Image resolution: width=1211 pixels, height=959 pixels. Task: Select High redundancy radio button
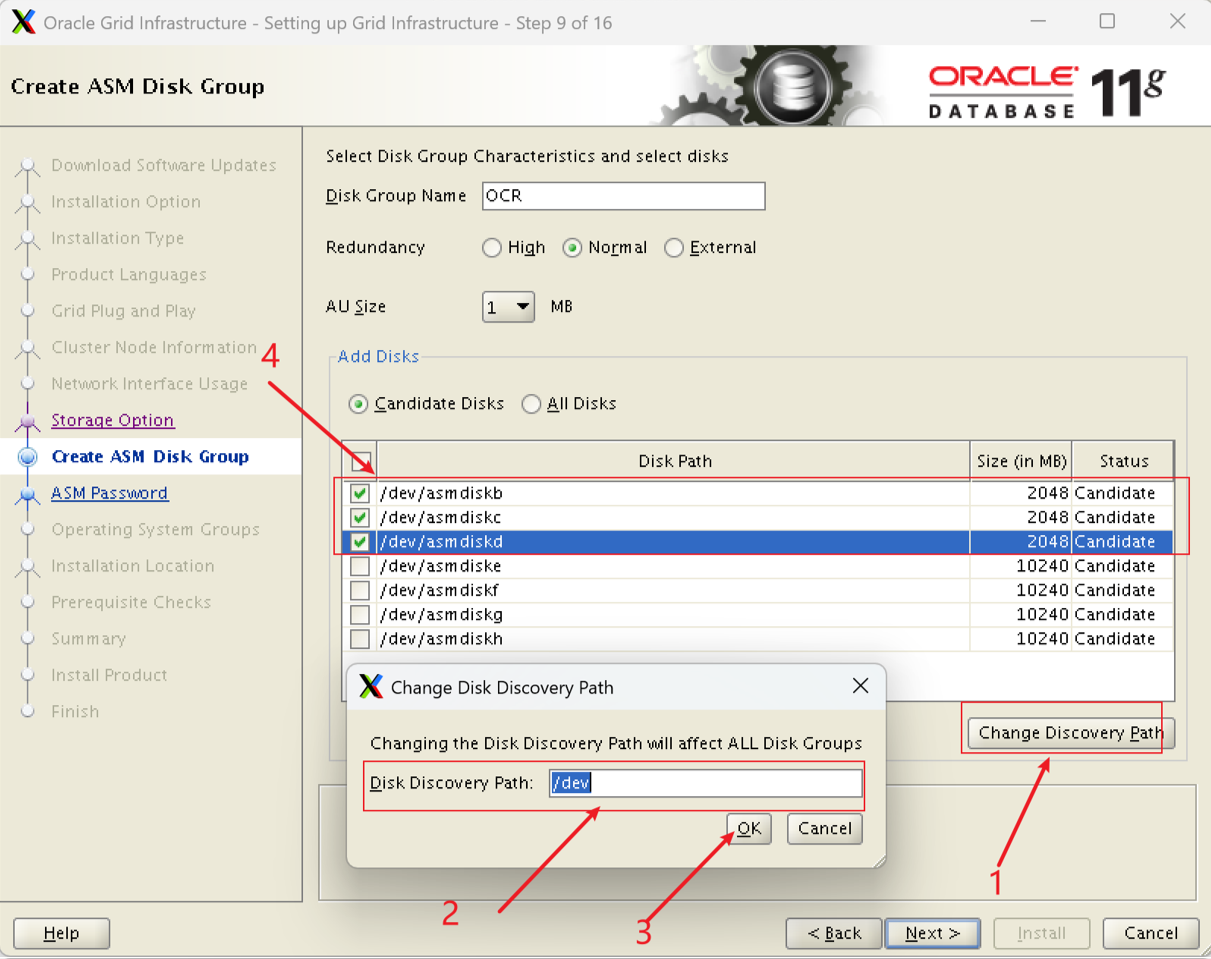coord(491,248)
